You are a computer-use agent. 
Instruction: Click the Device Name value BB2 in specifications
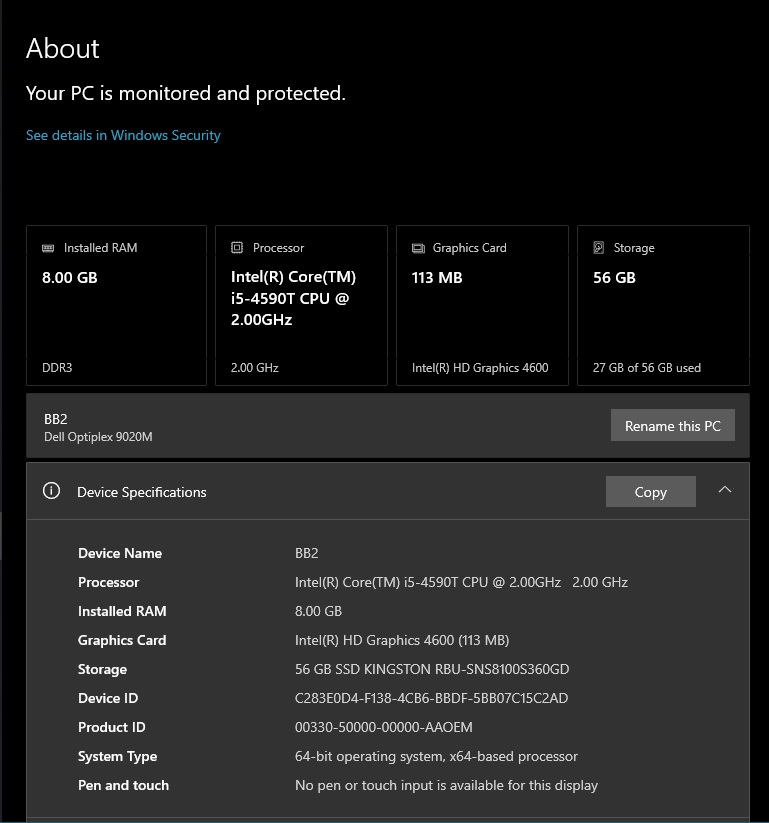[x=307, y=553]
